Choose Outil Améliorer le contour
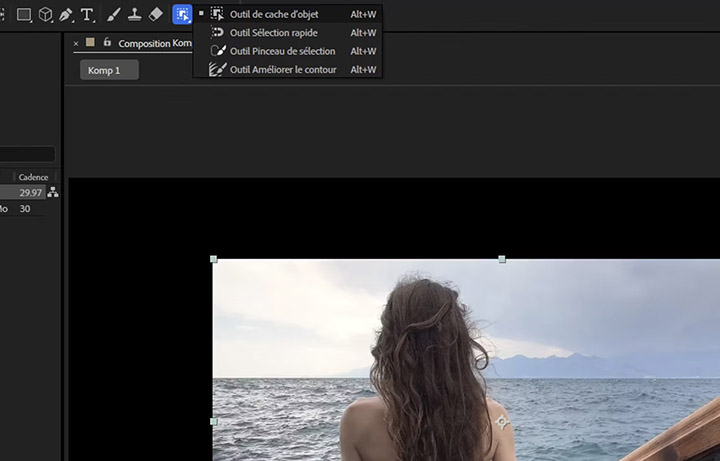Viewport: 720px width, 461px height. coord(282,70)
